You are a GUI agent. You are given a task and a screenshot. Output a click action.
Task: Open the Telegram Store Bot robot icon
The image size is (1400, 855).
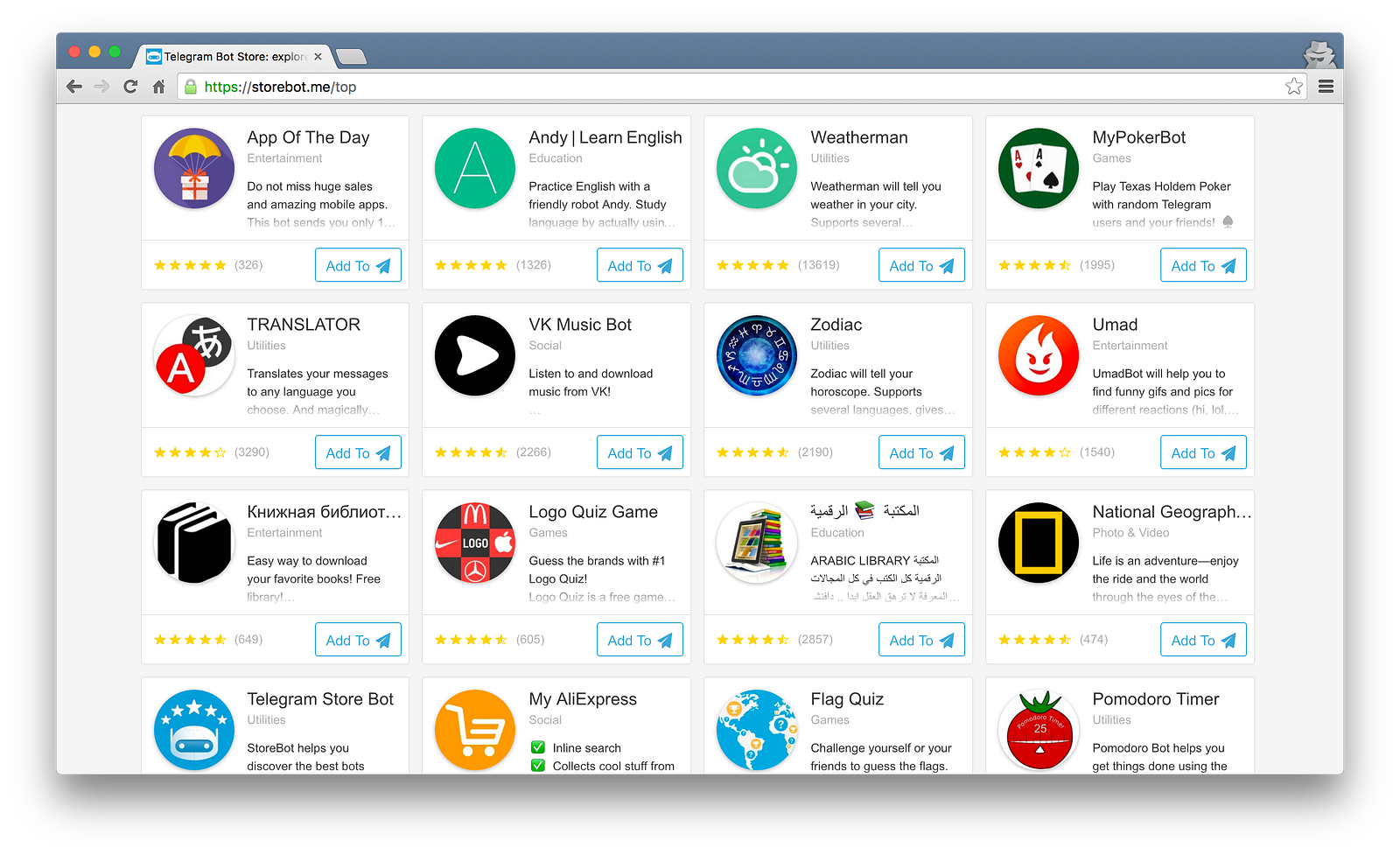tap(194, 730)
